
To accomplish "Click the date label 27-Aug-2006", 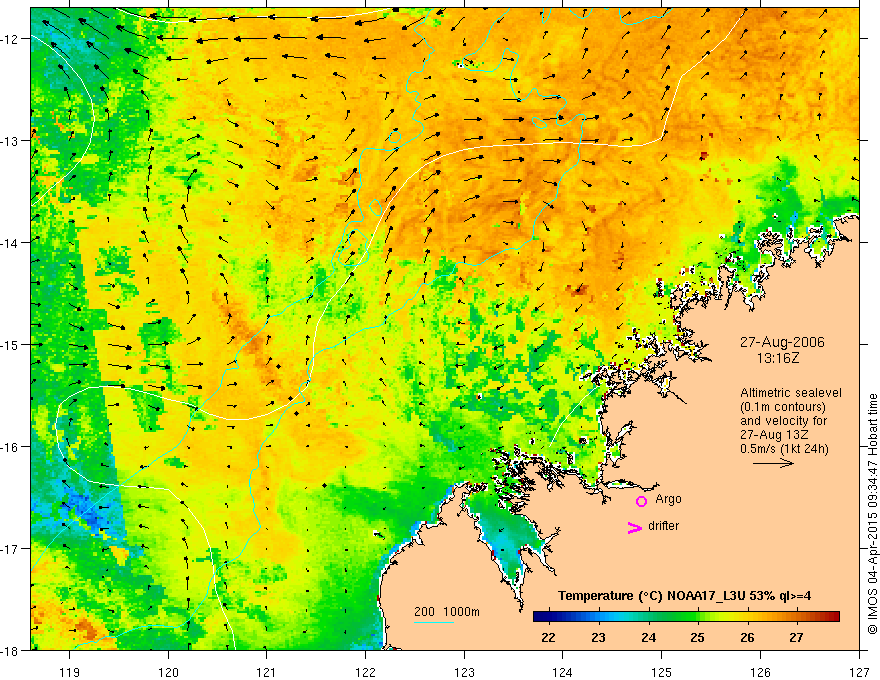I will coord(782,342).
